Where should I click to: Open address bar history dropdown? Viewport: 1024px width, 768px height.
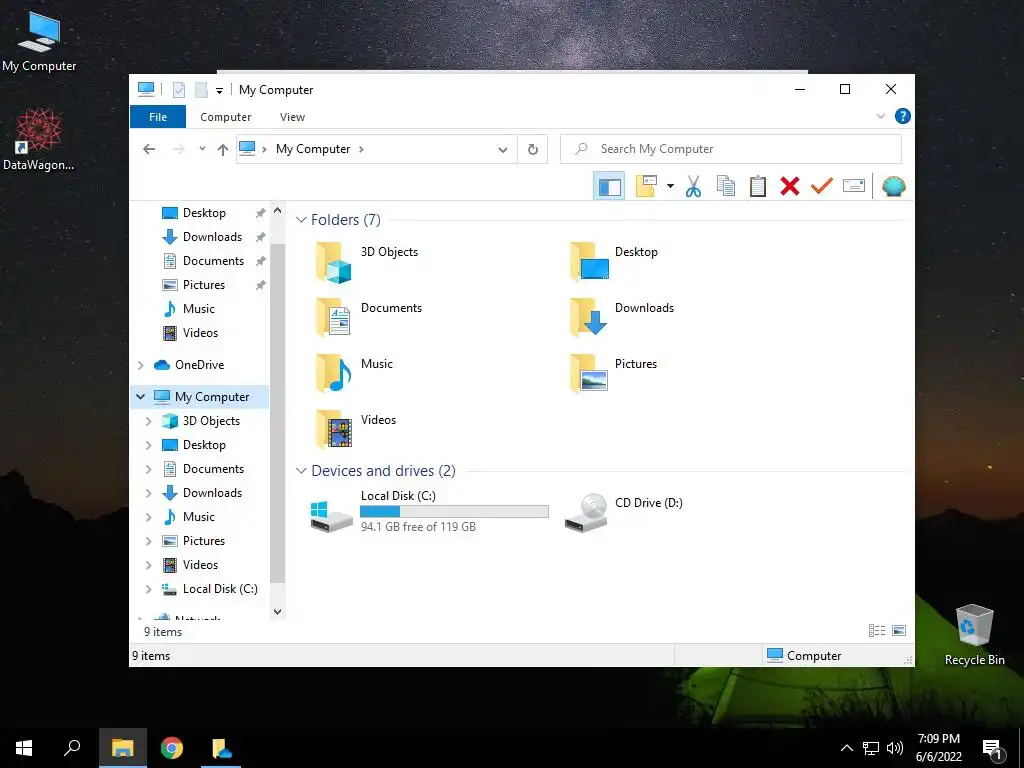tap(502, 150)
